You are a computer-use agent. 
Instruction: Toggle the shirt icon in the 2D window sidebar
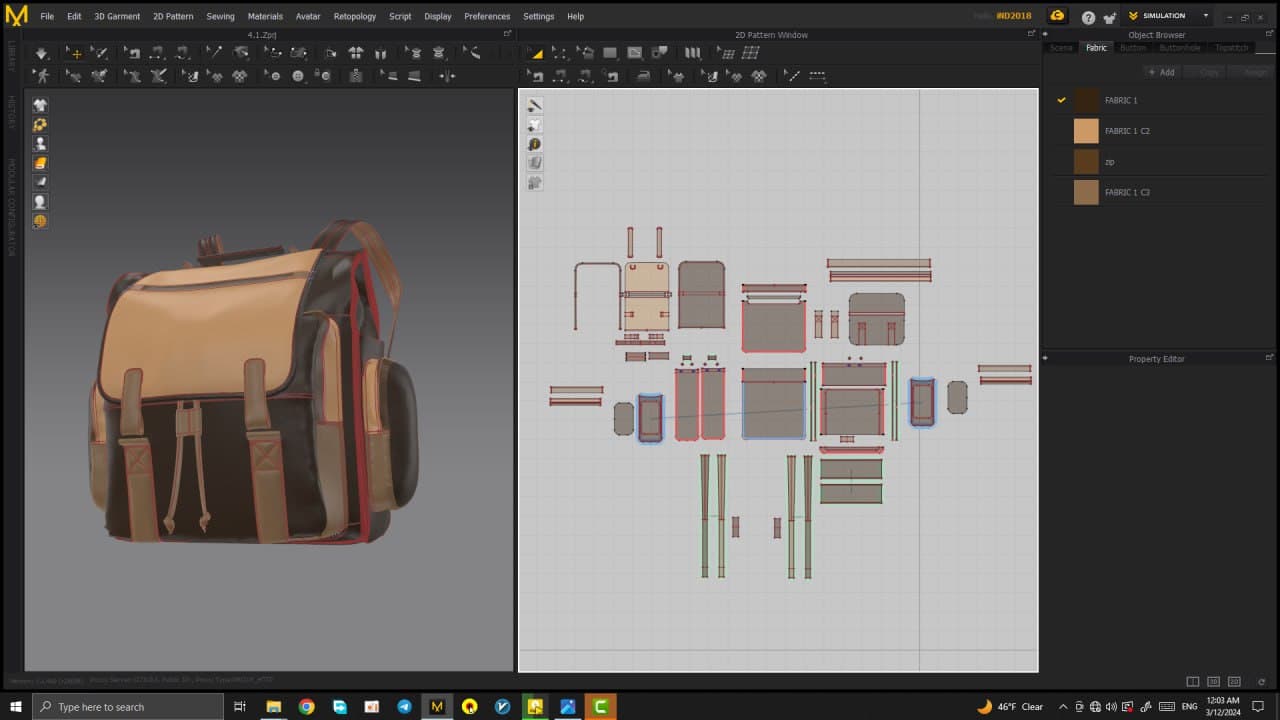tap(535, 125)
